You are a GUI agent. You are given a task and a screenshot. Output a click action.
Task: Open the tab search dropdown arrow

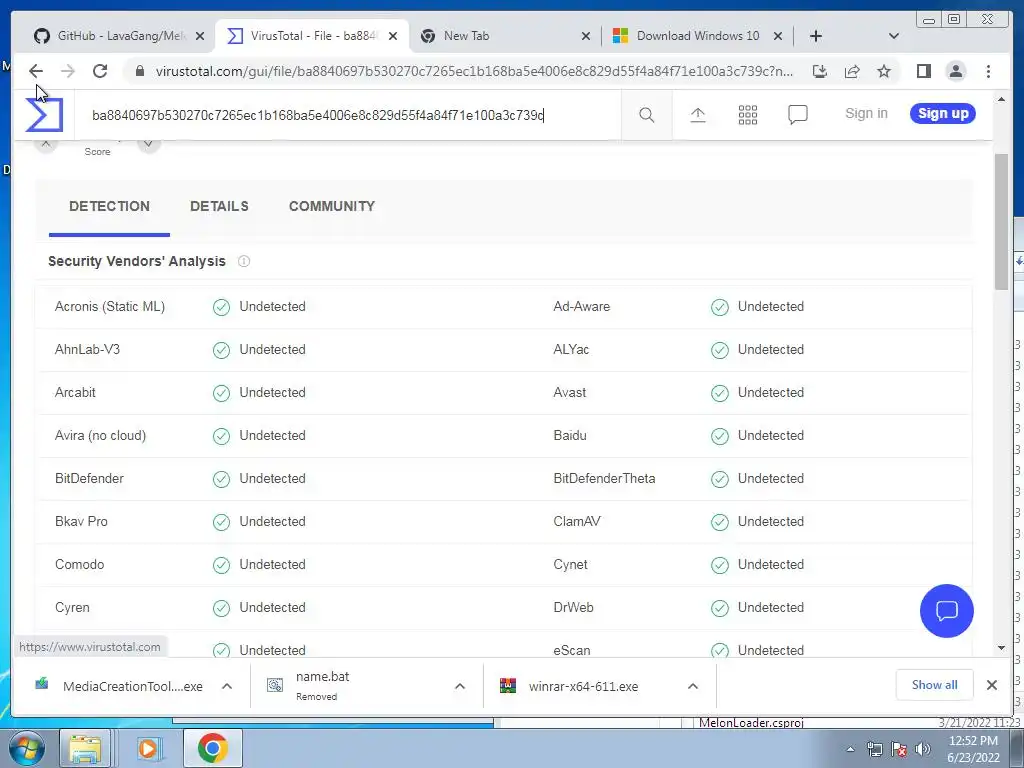(894, 36)
